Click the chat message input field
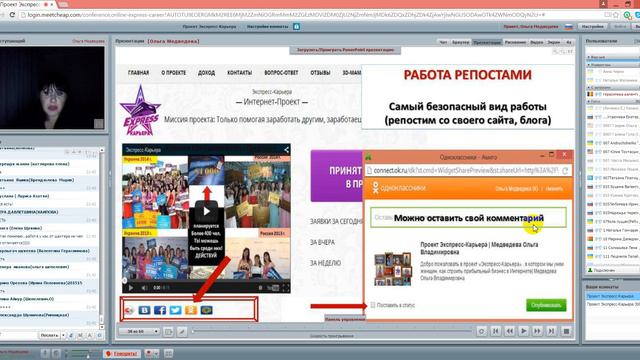 [18, 335]
